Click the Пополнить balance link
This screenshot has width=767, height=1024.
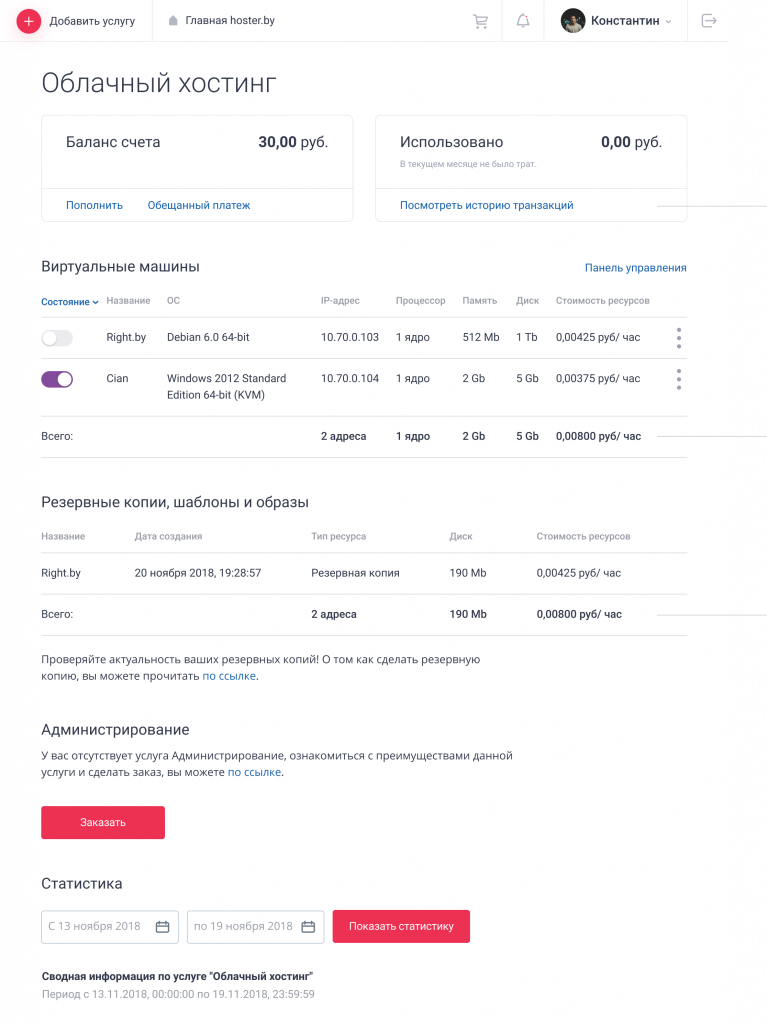[94, 205]
